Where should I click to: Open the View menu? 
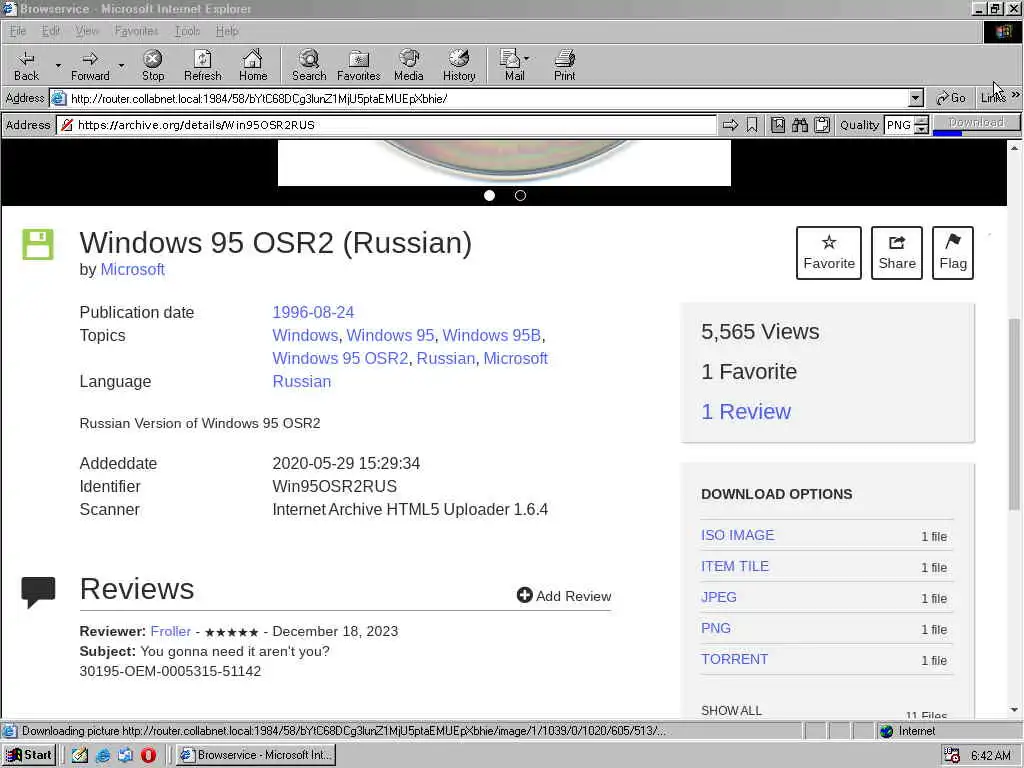[x=86, y=31]
